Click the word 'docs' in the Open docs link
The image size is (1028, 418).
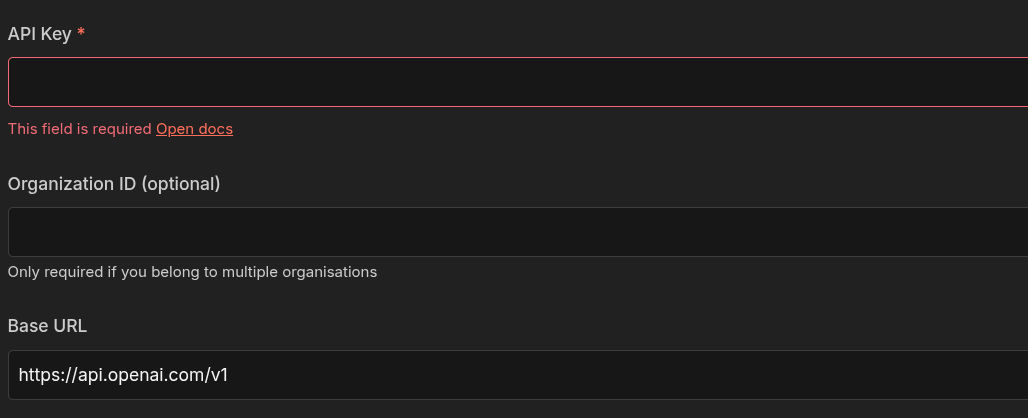[215, 129]
